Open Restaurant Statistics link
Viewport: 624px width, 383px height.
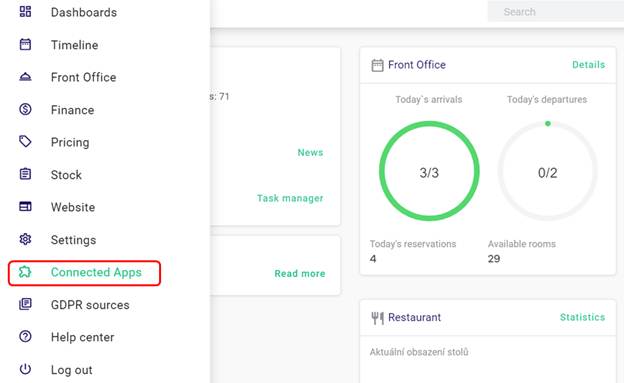(x=582, y=317)
